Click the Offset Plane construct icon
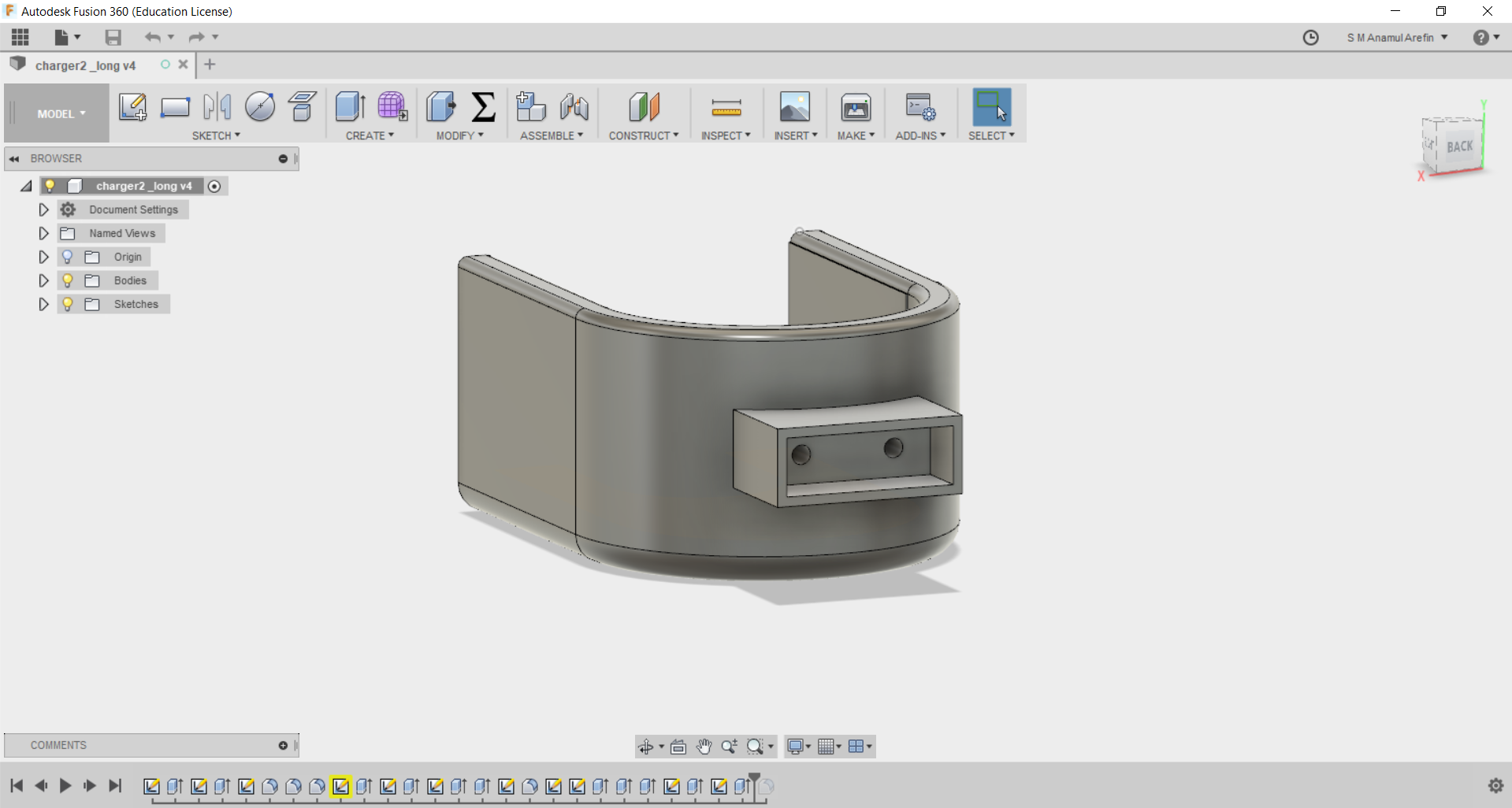The height and width of the screenshot is (808, 1512). tap(644, 106)
